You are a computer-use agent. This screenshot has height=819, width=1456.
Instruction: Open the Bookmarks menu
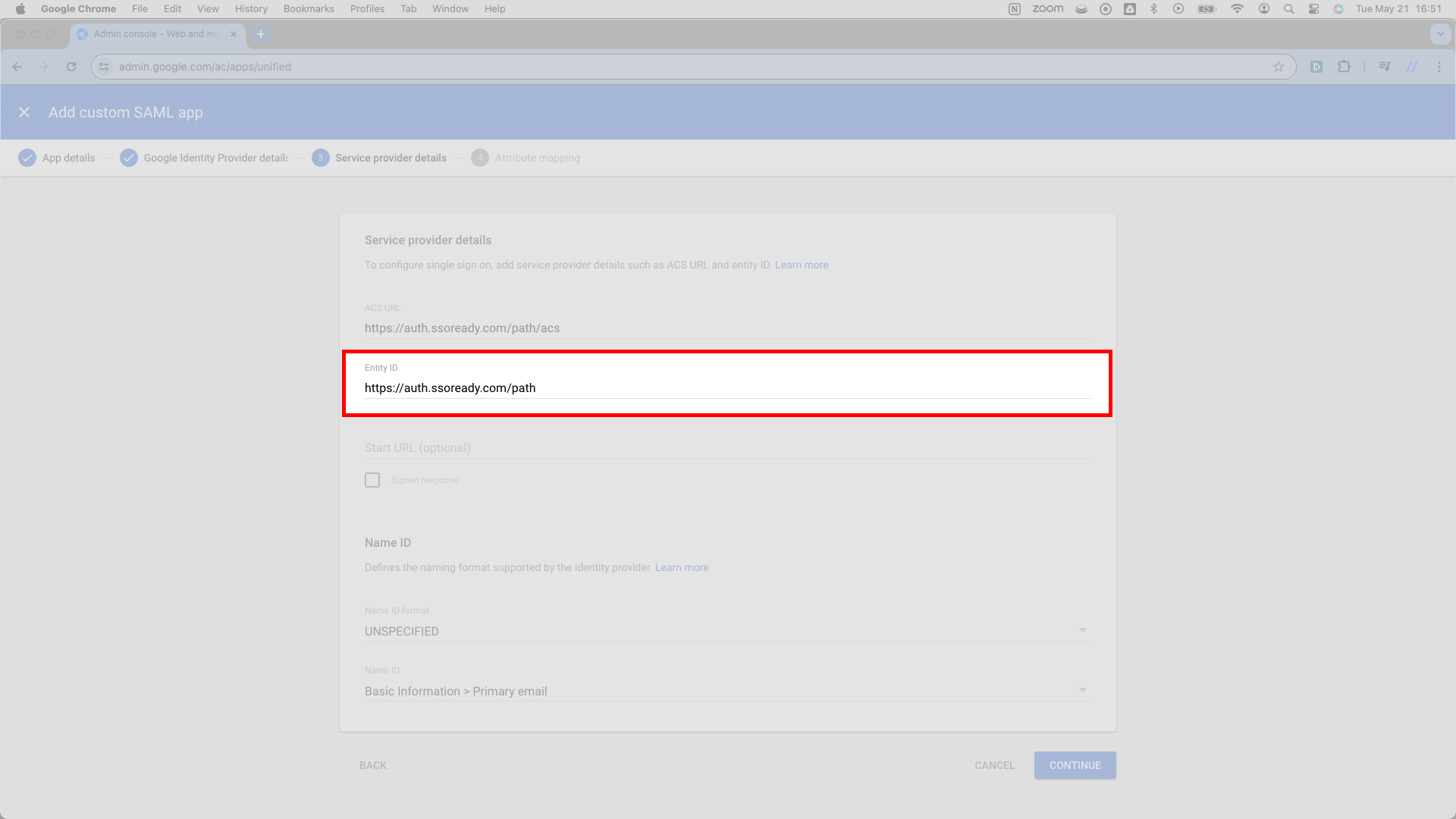click(x=309, y=9)
